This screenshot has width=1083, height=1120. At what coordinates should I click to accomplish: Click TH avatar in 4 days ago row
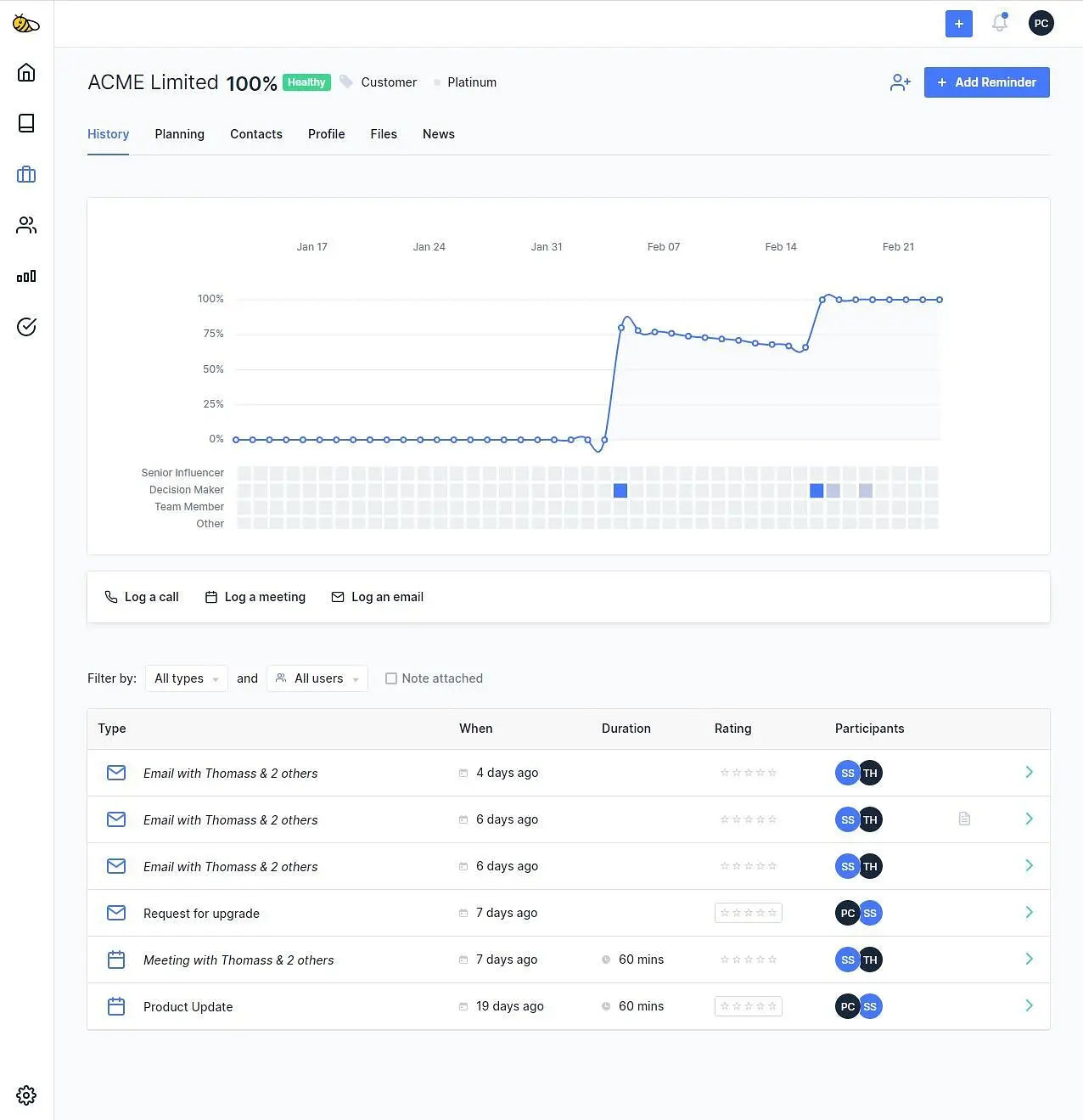coord(870,773)
